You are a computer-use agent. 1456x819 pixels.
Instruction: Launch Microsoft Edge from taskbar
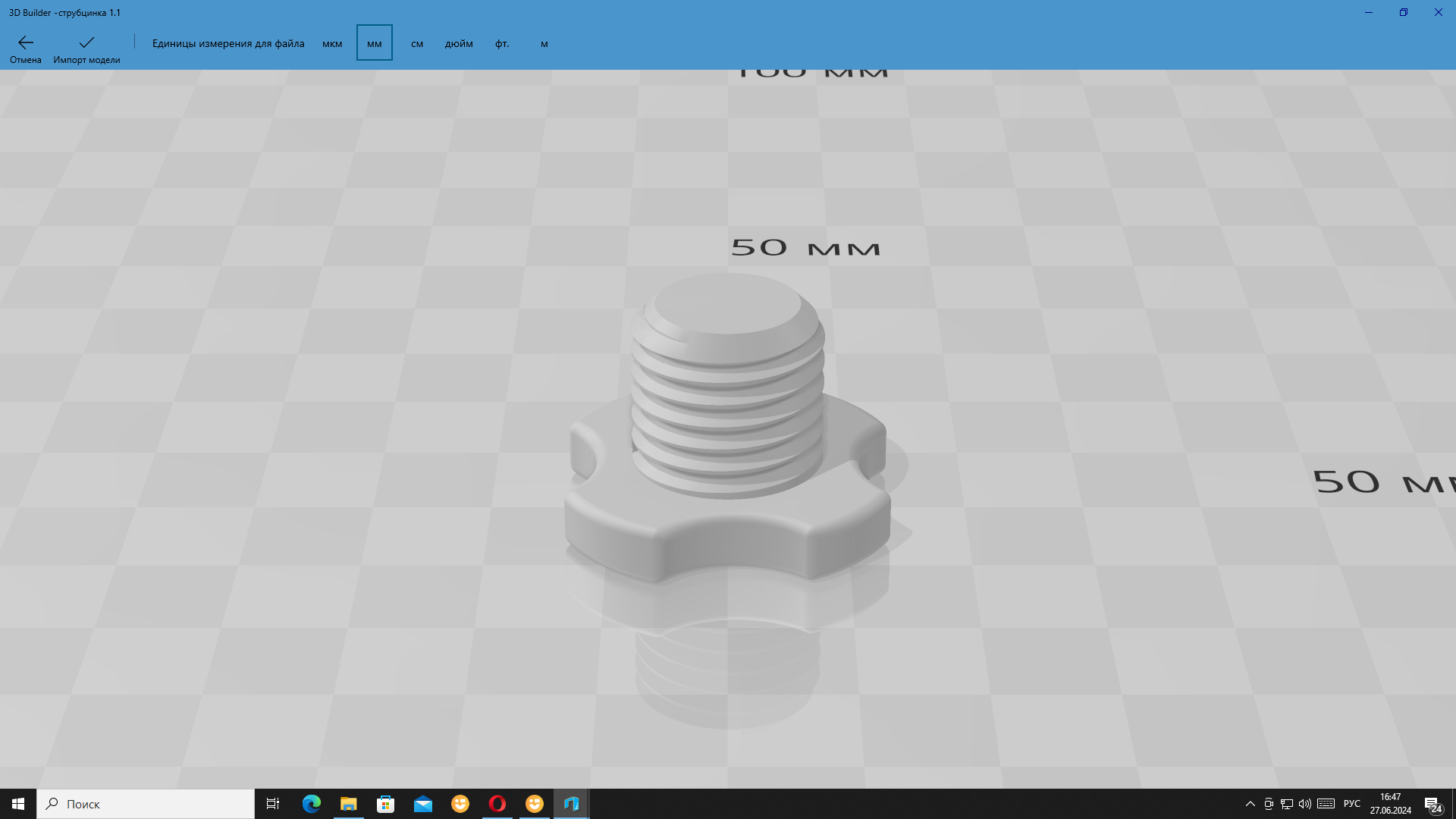click(x=312, y=804)
